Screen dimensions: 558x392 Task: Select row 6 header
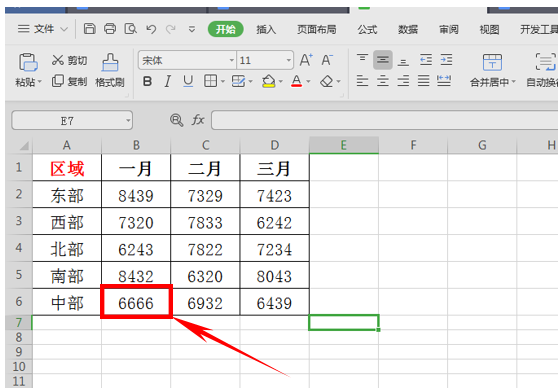(19, 302)
